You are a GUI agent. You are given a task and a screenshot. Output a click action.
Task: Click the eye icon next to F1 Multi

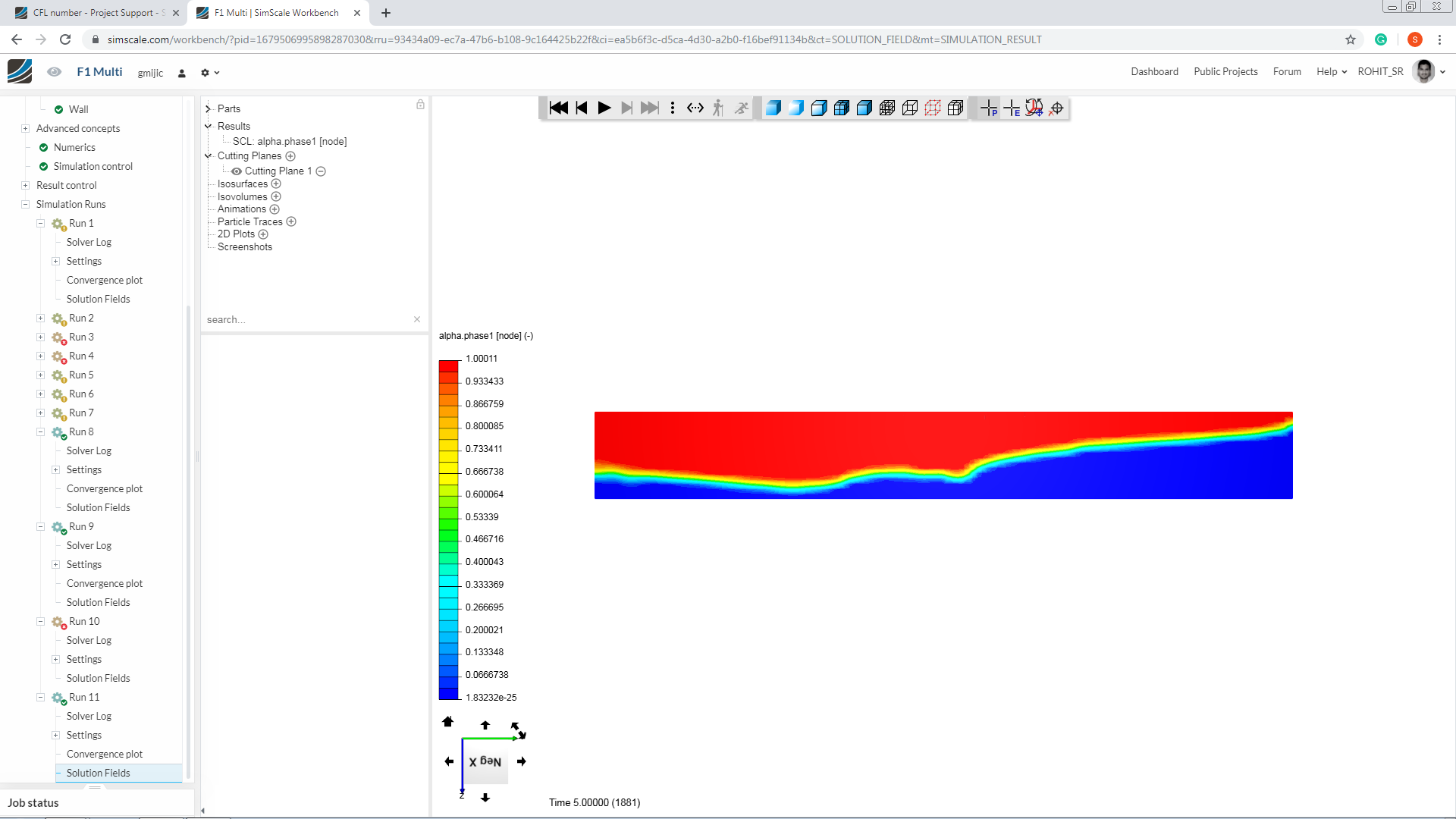pyautogui.click(x=54, y=71)
